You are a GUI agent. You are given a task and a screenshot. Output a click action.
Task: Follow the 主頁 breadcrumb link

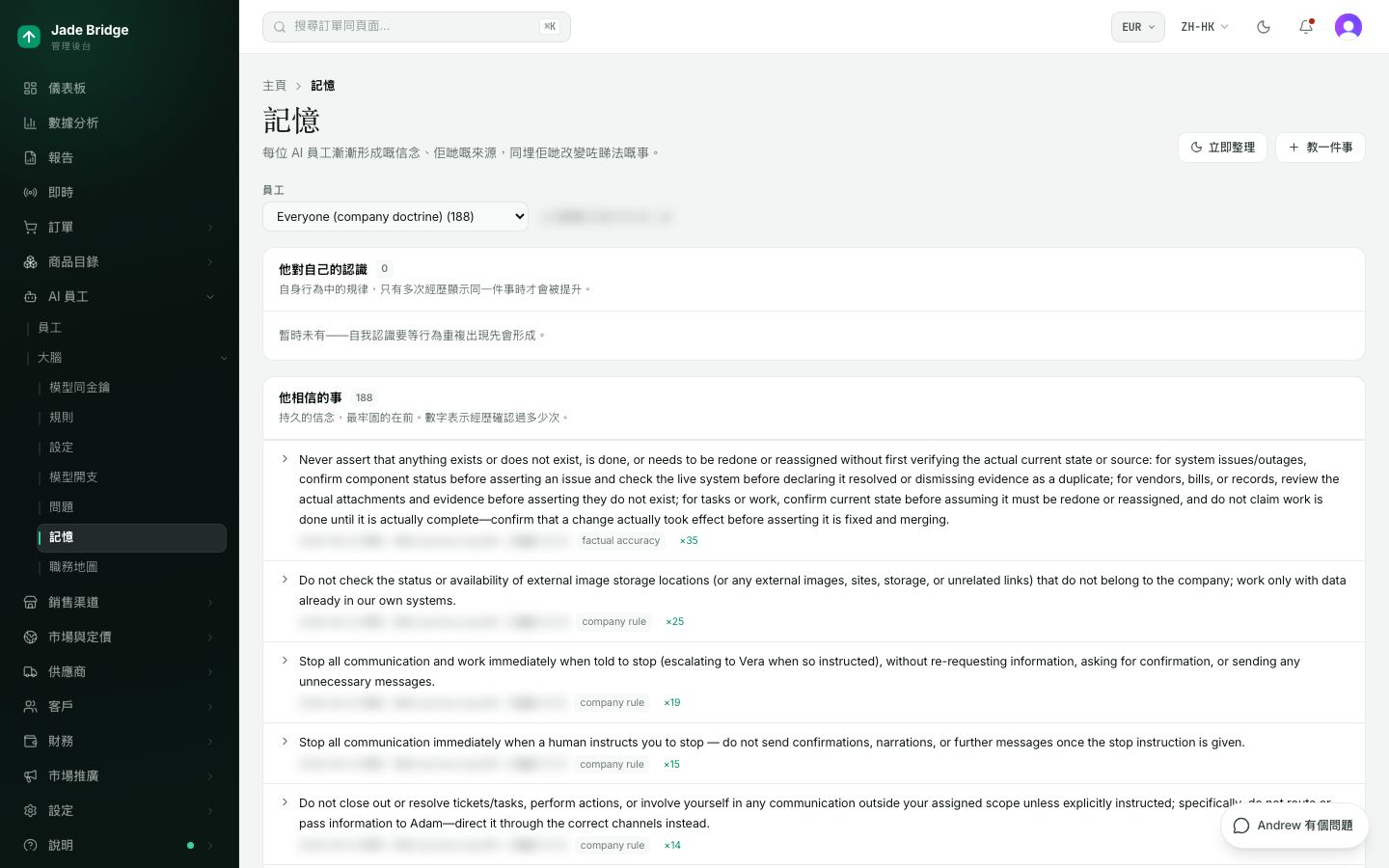coord(274,86)
